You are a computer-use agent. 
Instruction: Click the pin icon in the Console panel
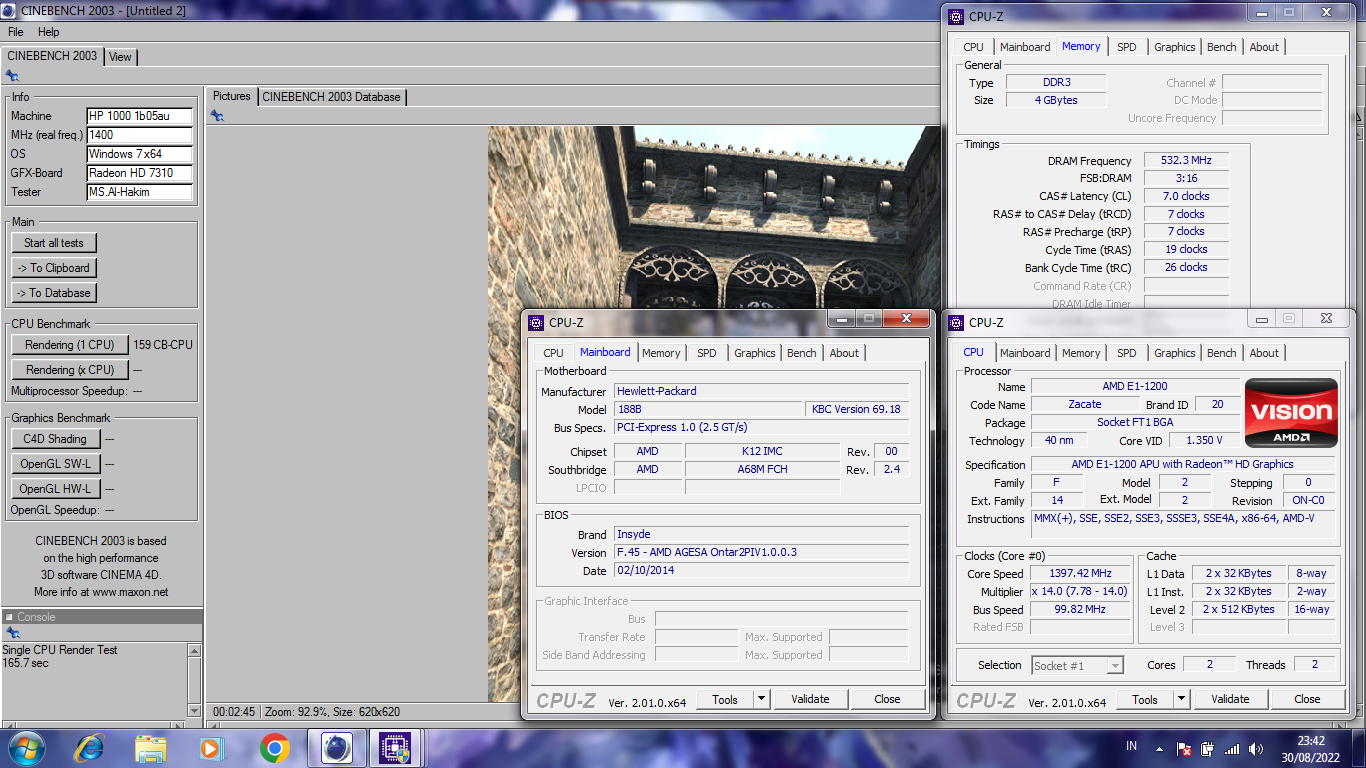tap(12, 633)
